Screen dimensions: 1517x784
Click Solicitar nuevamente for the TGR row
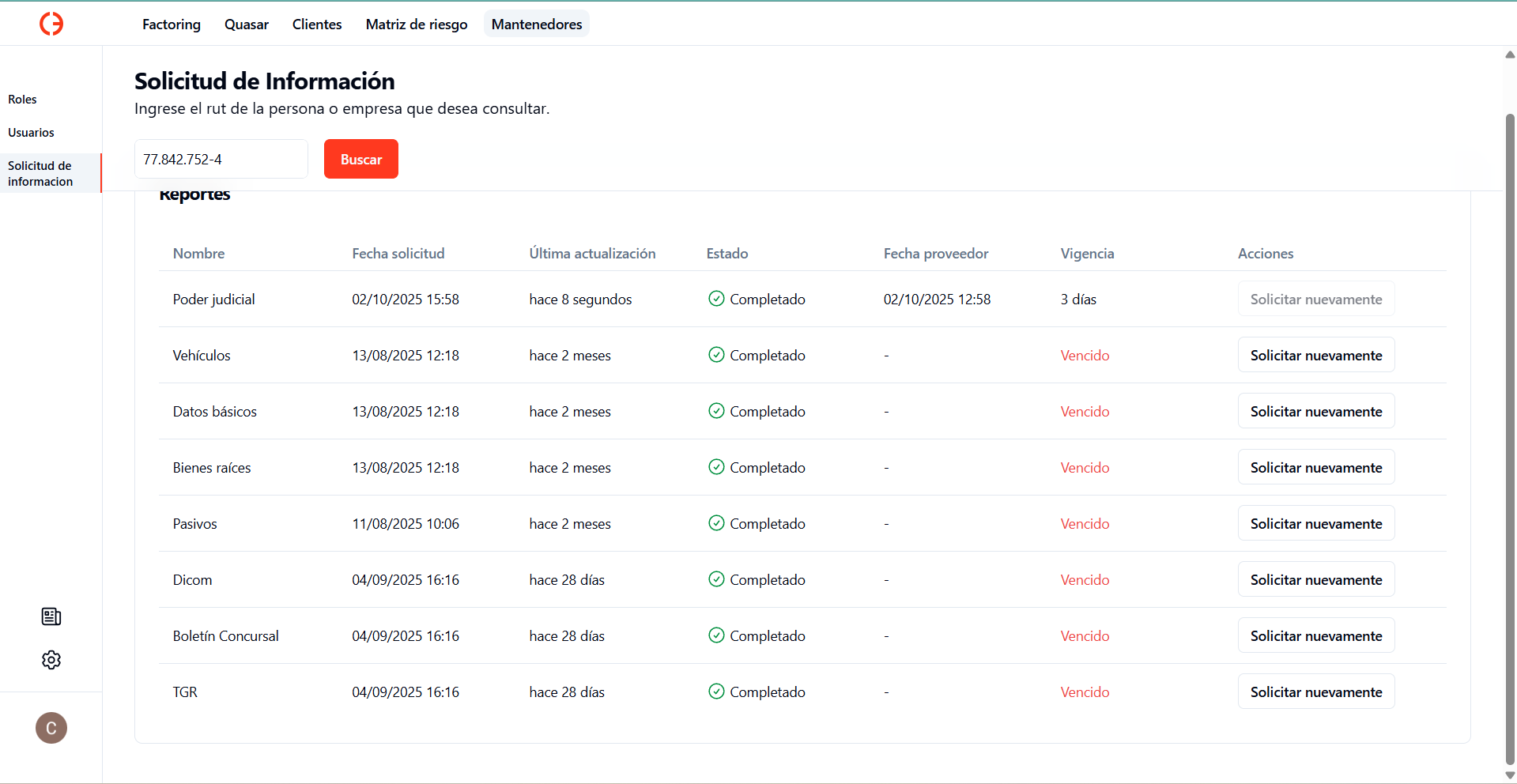click(1315, 692)
